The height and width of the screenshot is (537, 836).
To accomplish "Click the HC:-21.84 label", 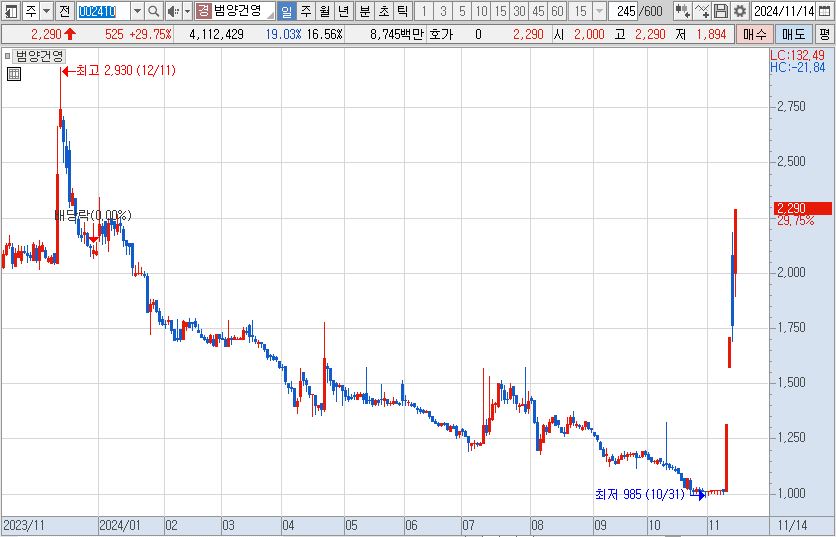I will click(x=798, y=67).
